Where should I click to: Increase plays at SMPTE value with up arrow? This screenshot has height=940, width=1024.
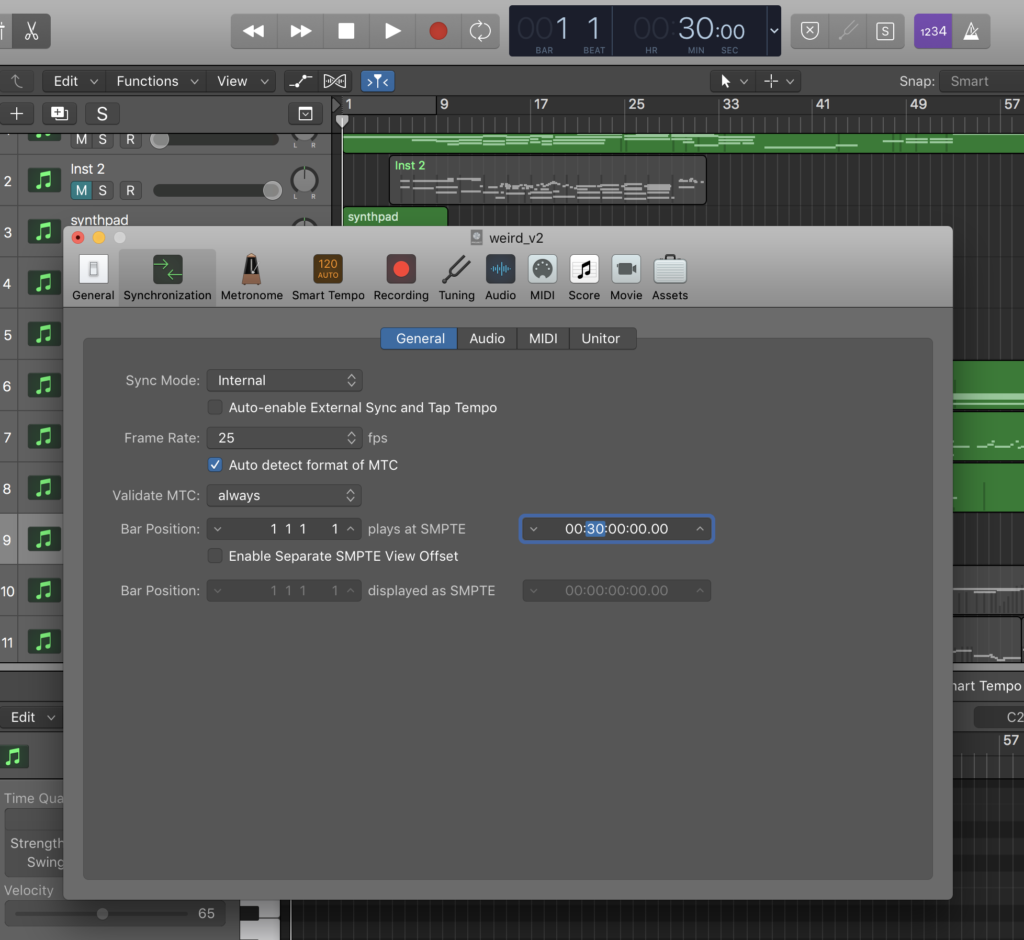click(699, 528)
